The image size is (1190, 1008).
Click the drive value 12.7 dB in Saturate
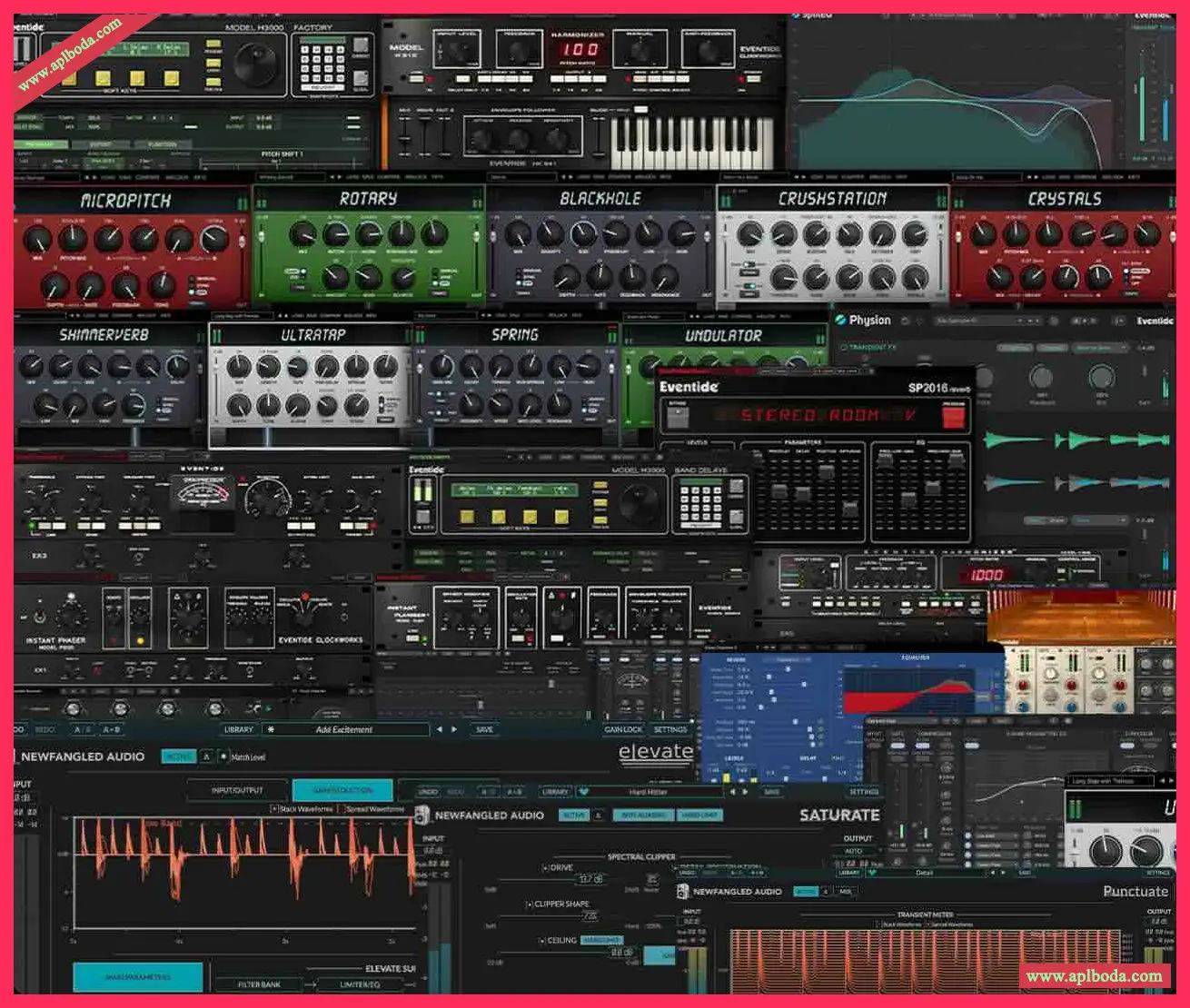coord(590,879)
